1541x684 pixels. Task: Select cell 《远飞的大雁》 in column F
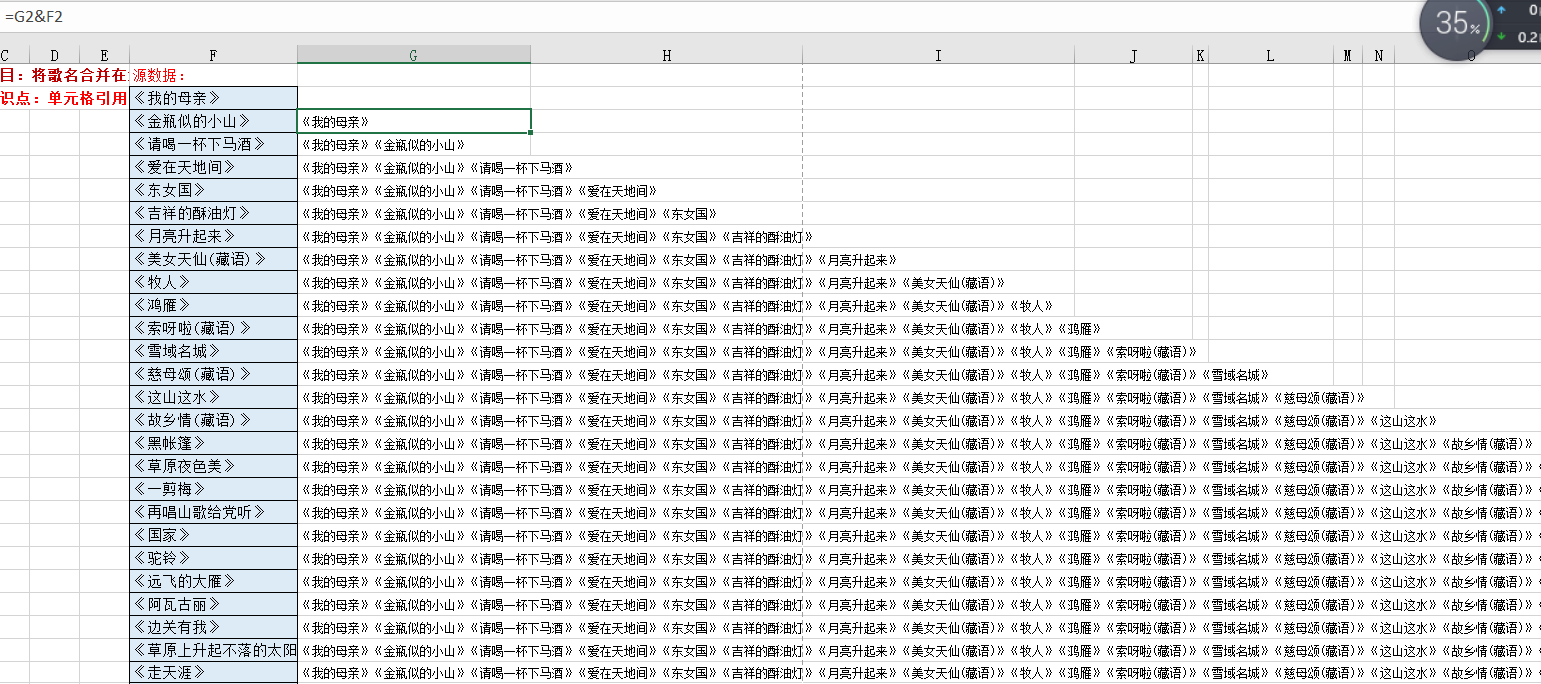(x=213, y=581)
